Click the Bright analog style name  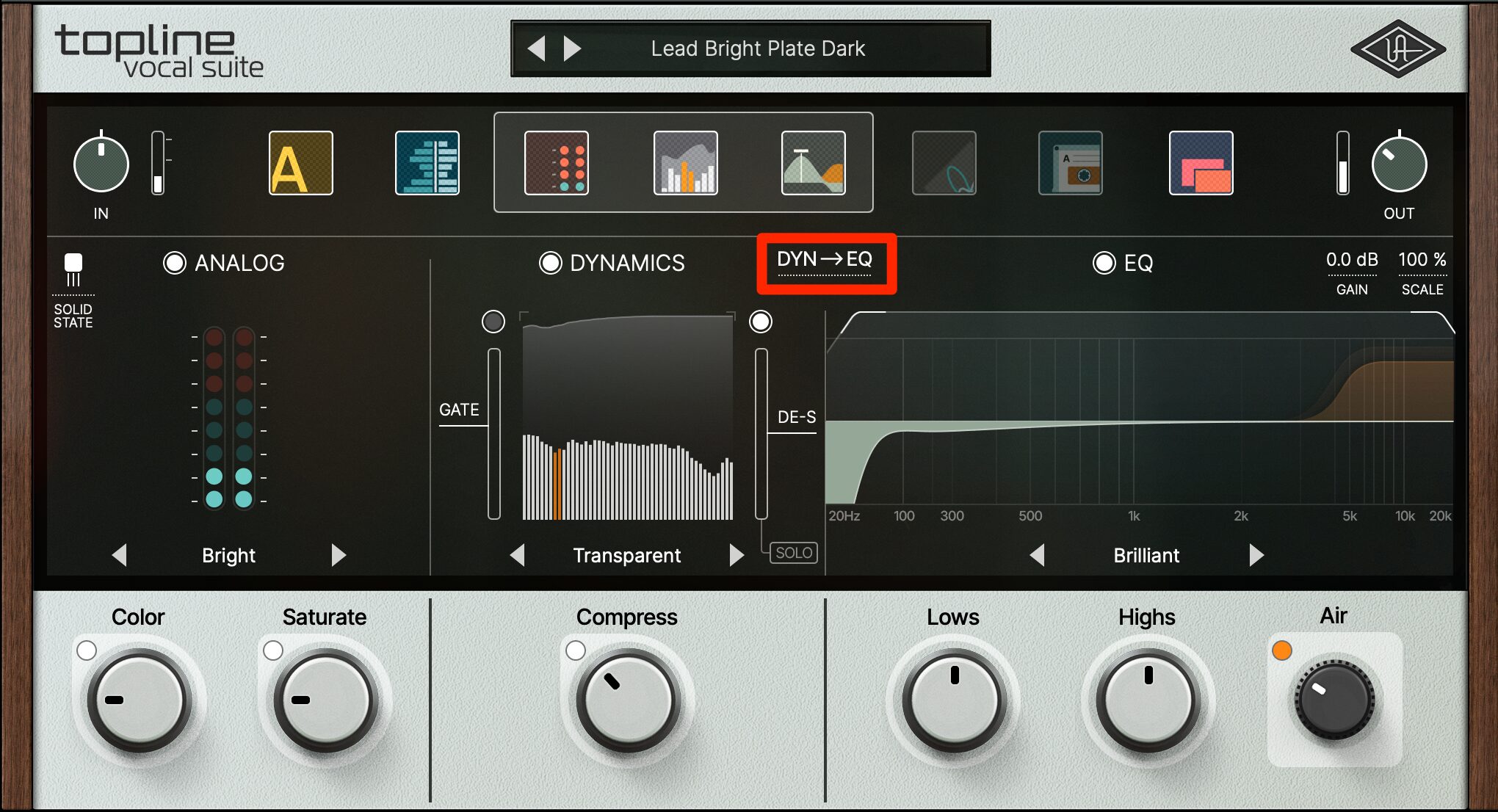228,556
